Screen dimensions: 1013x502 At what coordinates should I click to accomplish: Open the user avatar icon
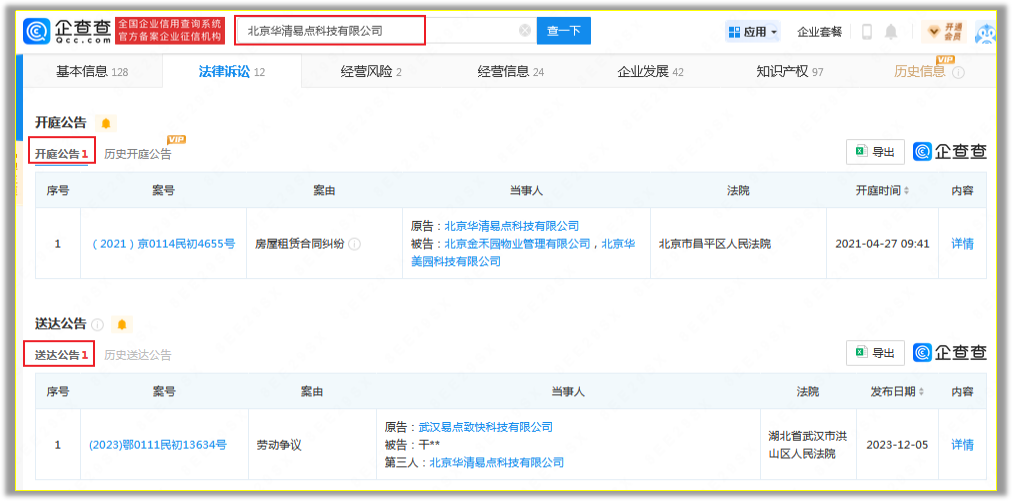(x=985, y=32)
